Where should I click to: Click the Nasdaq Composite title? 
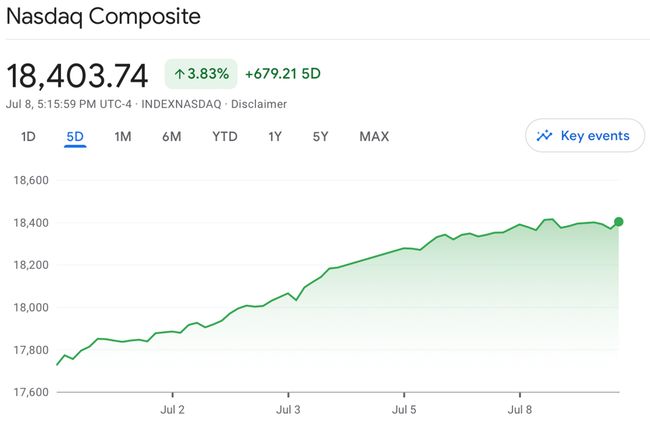(x=103, y=17)
